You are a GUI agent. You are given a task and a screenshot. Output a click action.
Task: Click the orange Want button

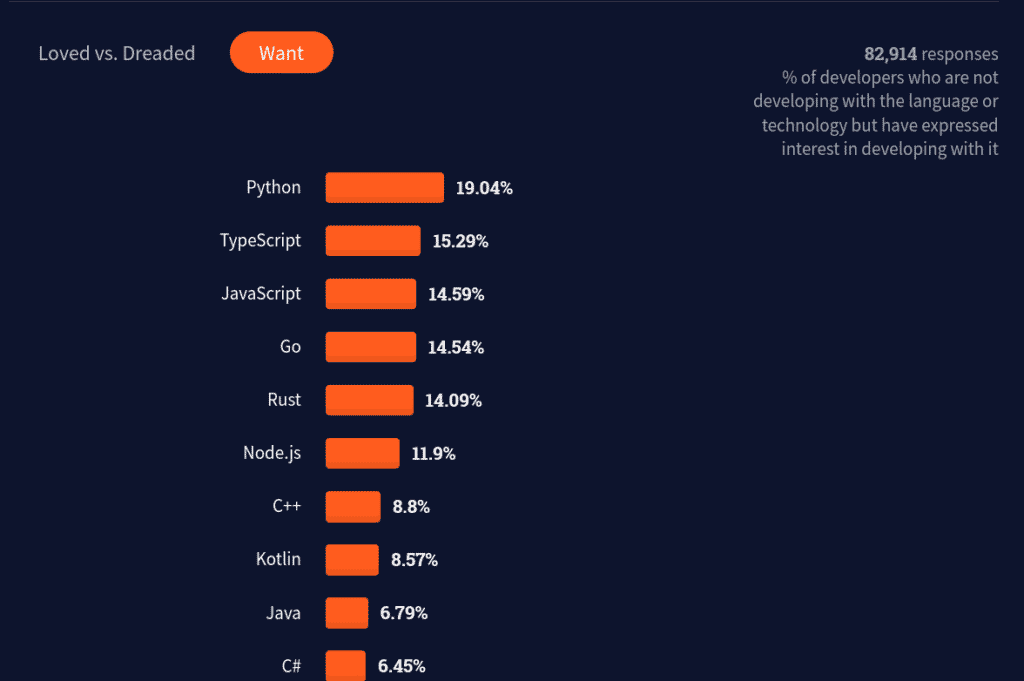[281, 52]
